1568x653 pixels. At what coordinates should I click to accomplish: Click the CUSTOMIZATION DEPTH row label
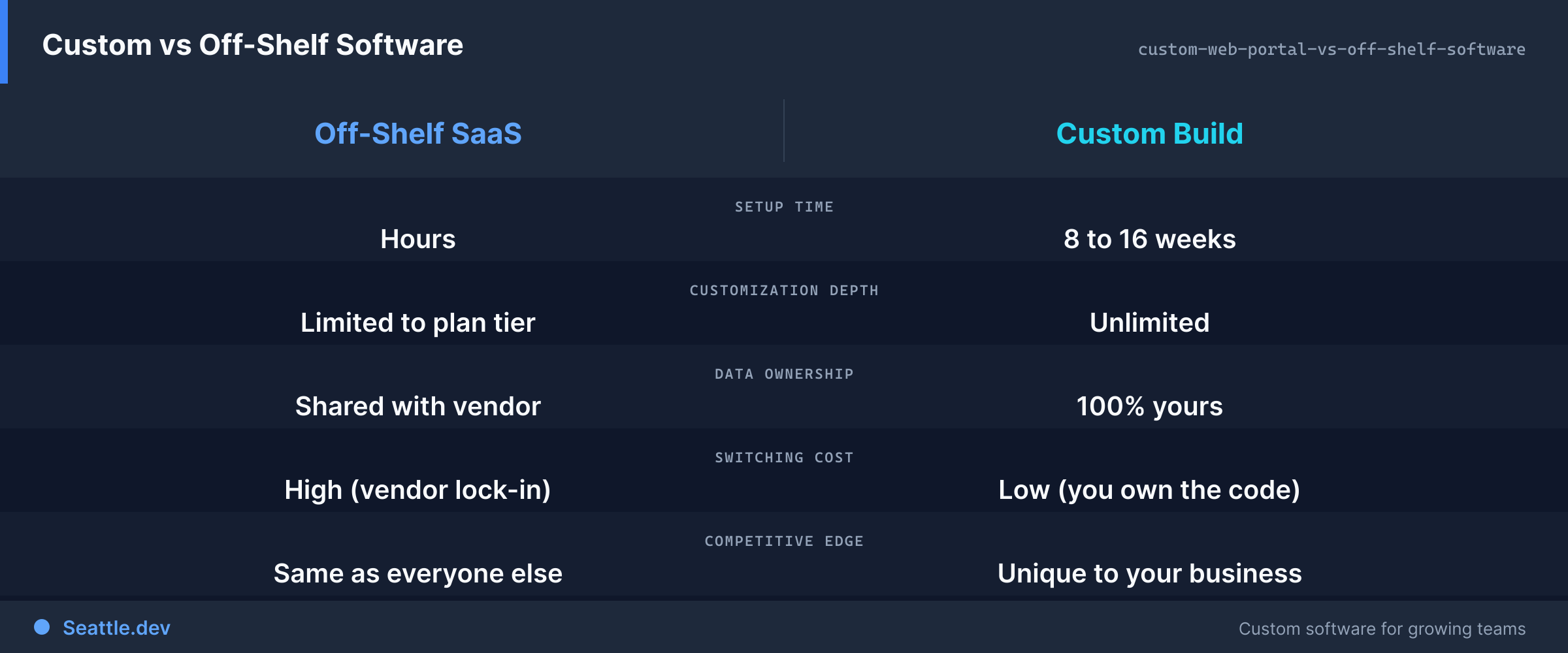784,291
